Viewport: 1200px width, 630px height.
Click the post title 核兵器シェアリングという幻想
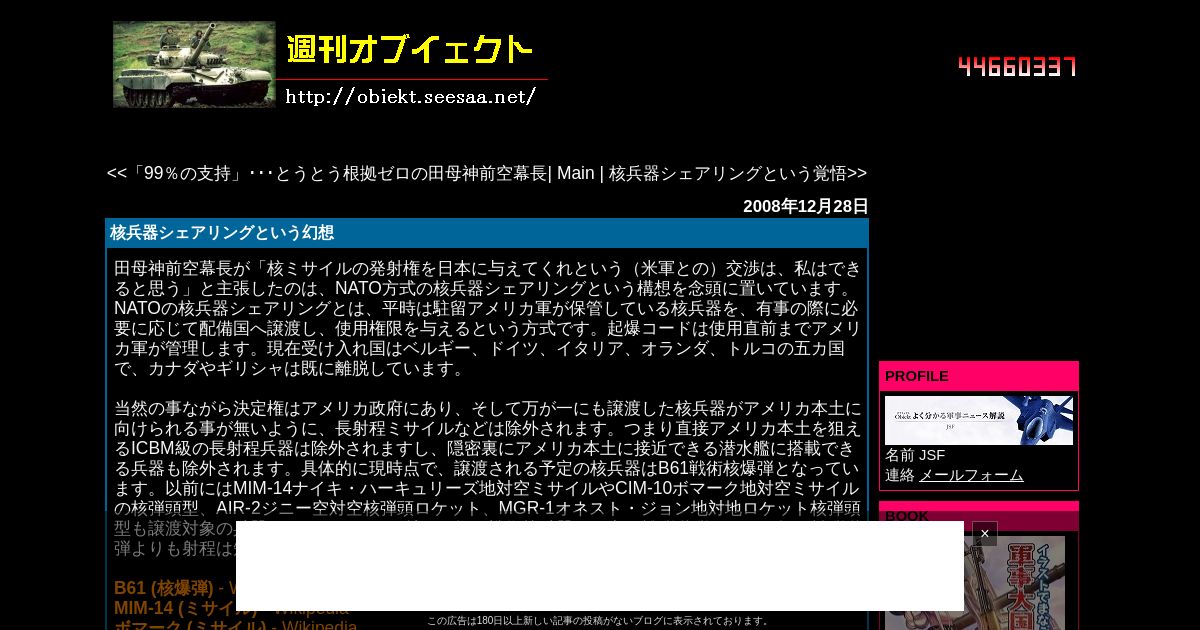222,233
